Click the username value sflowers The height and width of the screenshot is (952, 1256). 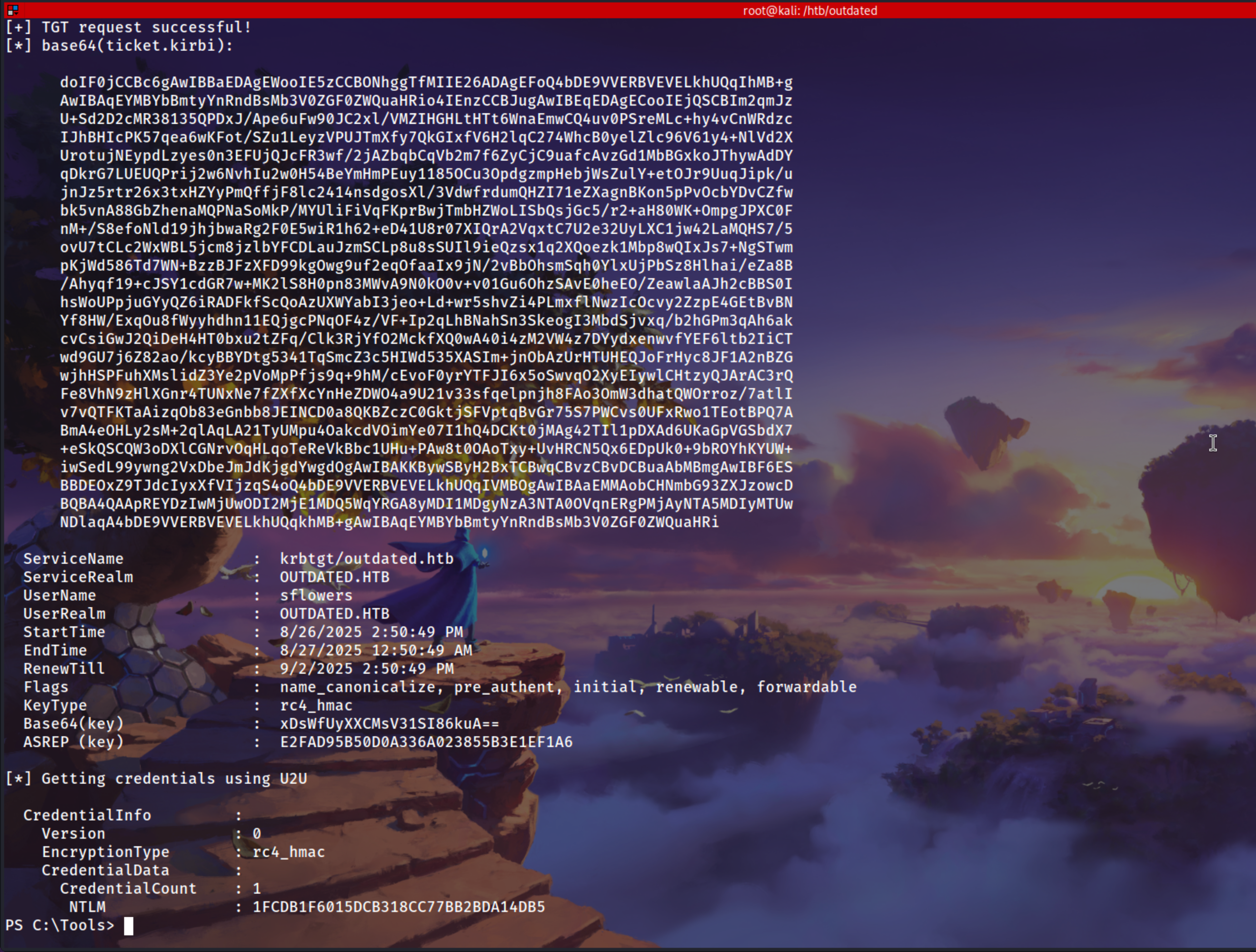[316, 595]
